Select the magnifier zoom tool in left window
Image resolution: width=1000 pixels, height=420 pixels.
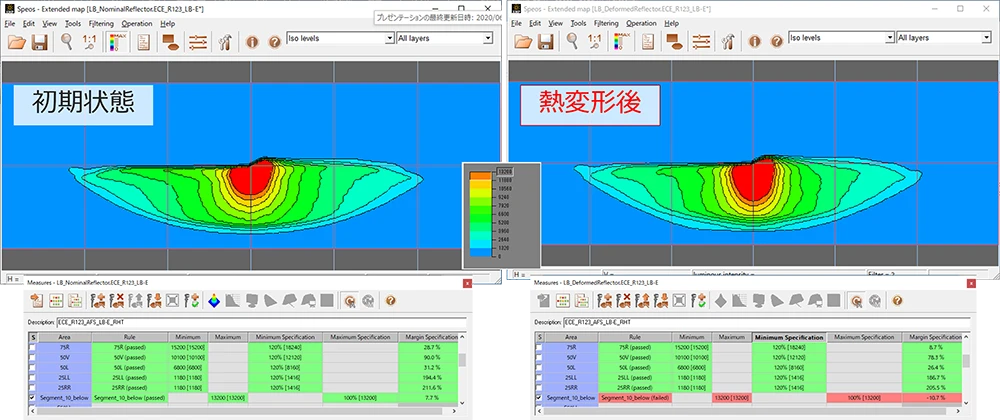pos(67,42)
